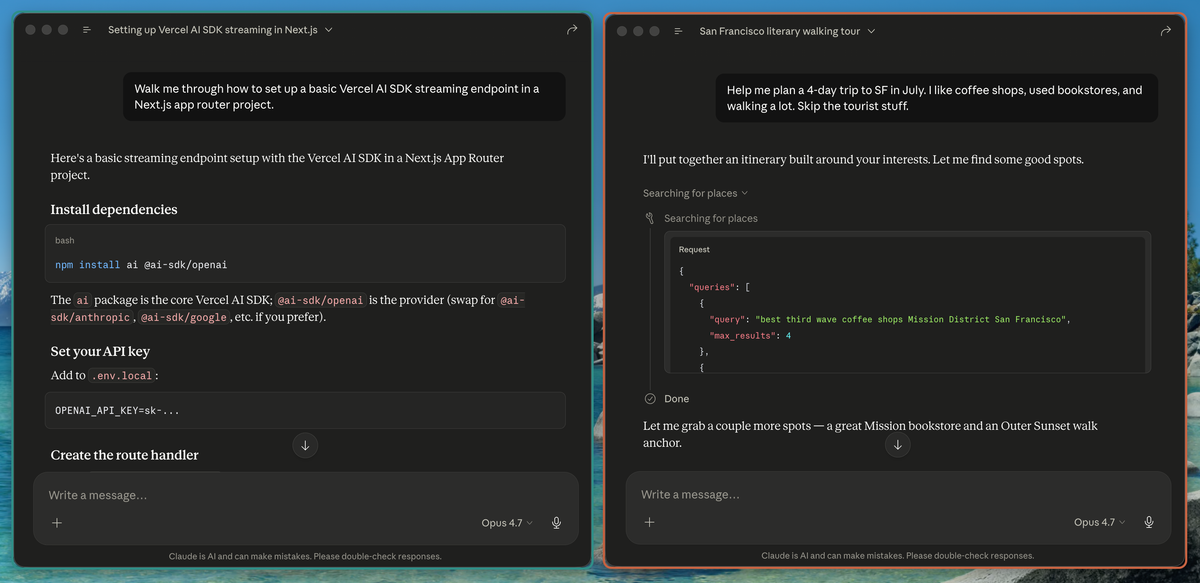The height and width of the screenshot is (583, 1200).
Task: Toggle sidebar icon in left Vercel window
Action: [x=87, y=30]
